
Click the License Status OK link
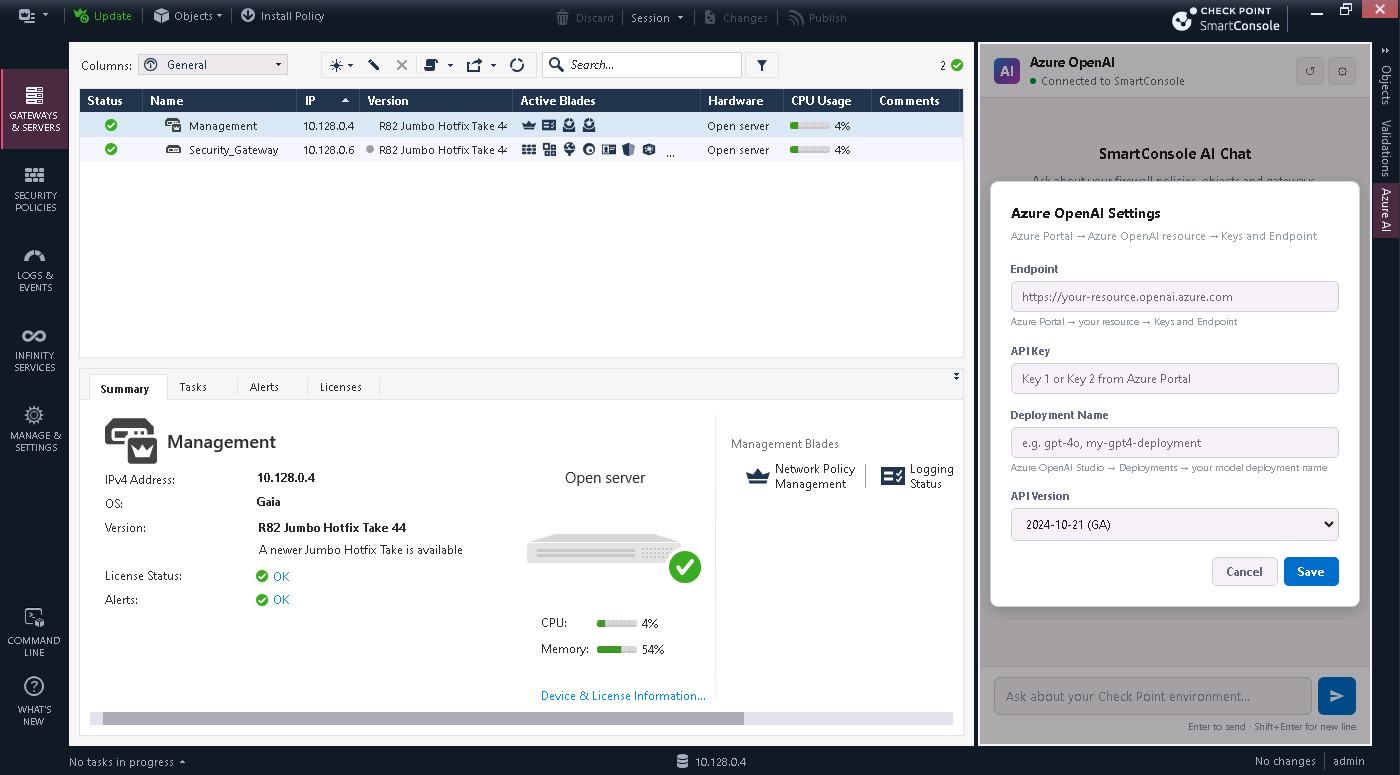[x=281, y=576]
